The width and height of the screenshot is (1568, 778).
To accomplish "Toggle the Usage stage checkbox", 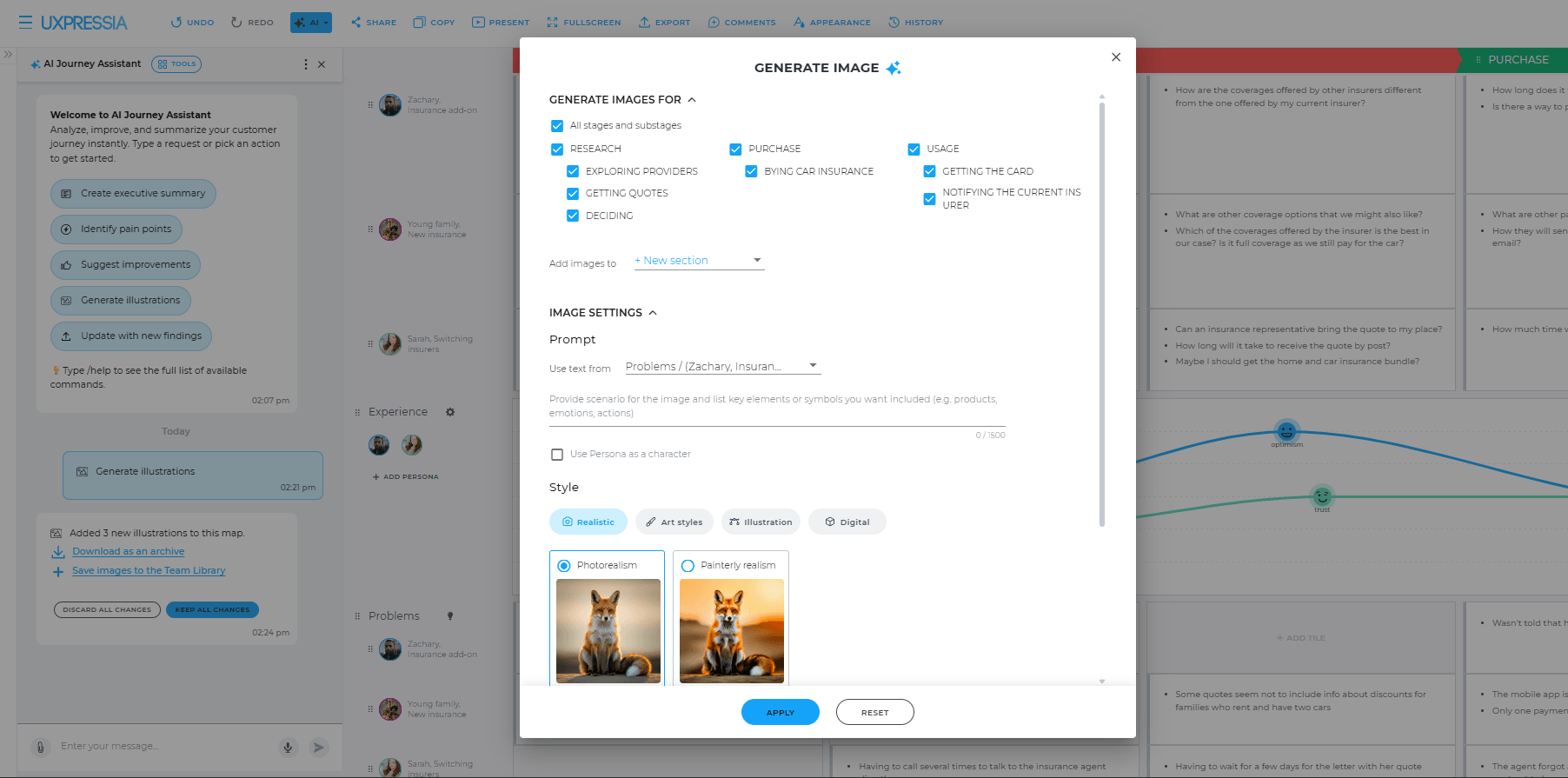I will [914, 150].
